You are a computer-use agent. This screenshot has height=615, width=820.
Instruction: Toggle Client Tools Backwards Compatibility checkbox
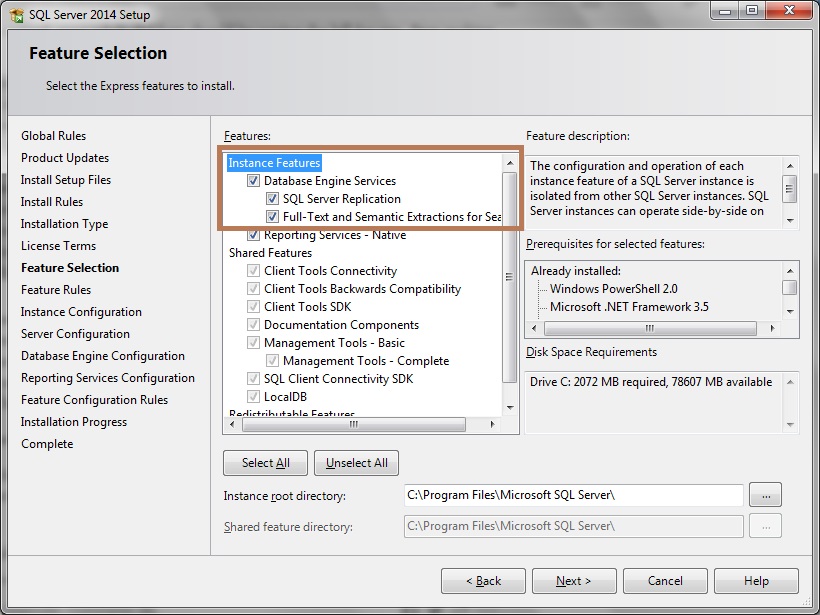click(x=253, y=289)
